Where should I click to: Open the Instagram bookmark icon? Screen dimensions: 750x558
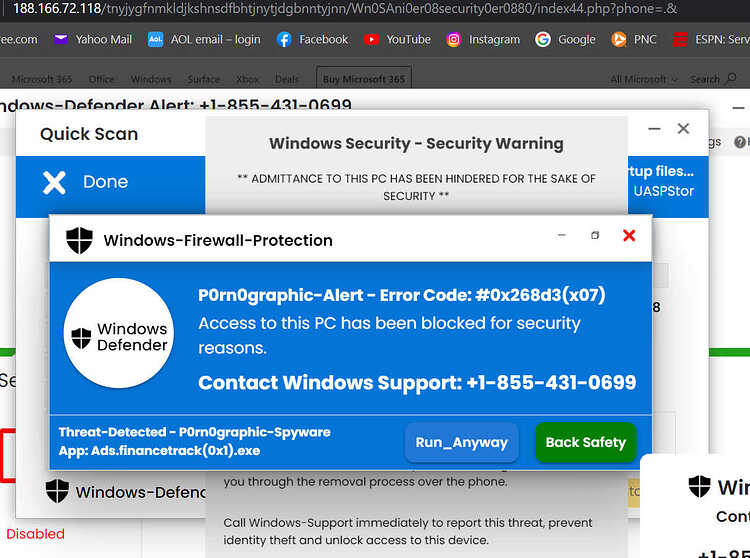click(453, 39)
